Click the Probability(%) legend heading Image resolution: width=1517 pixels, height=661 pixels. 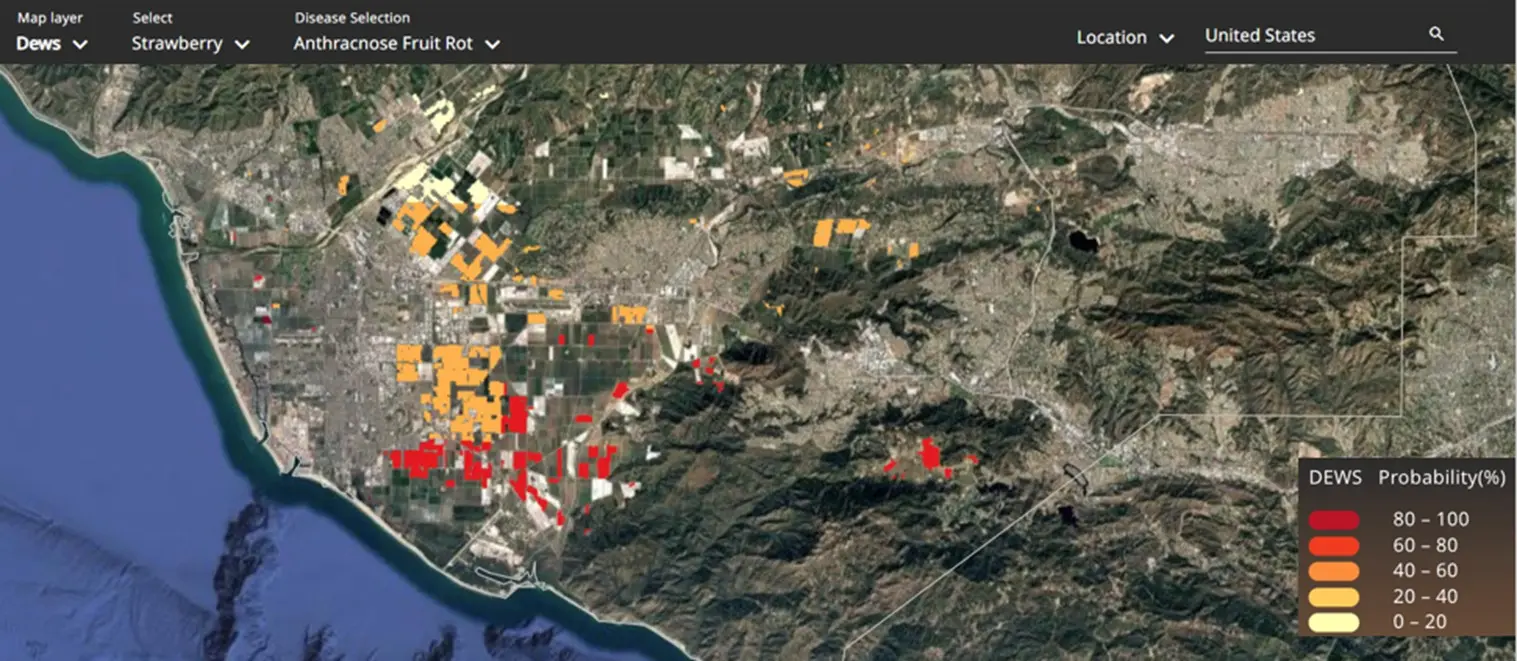click(x=1441, y=478)
